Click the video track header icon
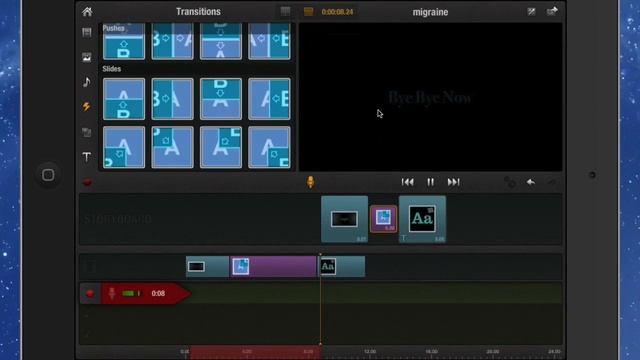 [x=90, y=267]
